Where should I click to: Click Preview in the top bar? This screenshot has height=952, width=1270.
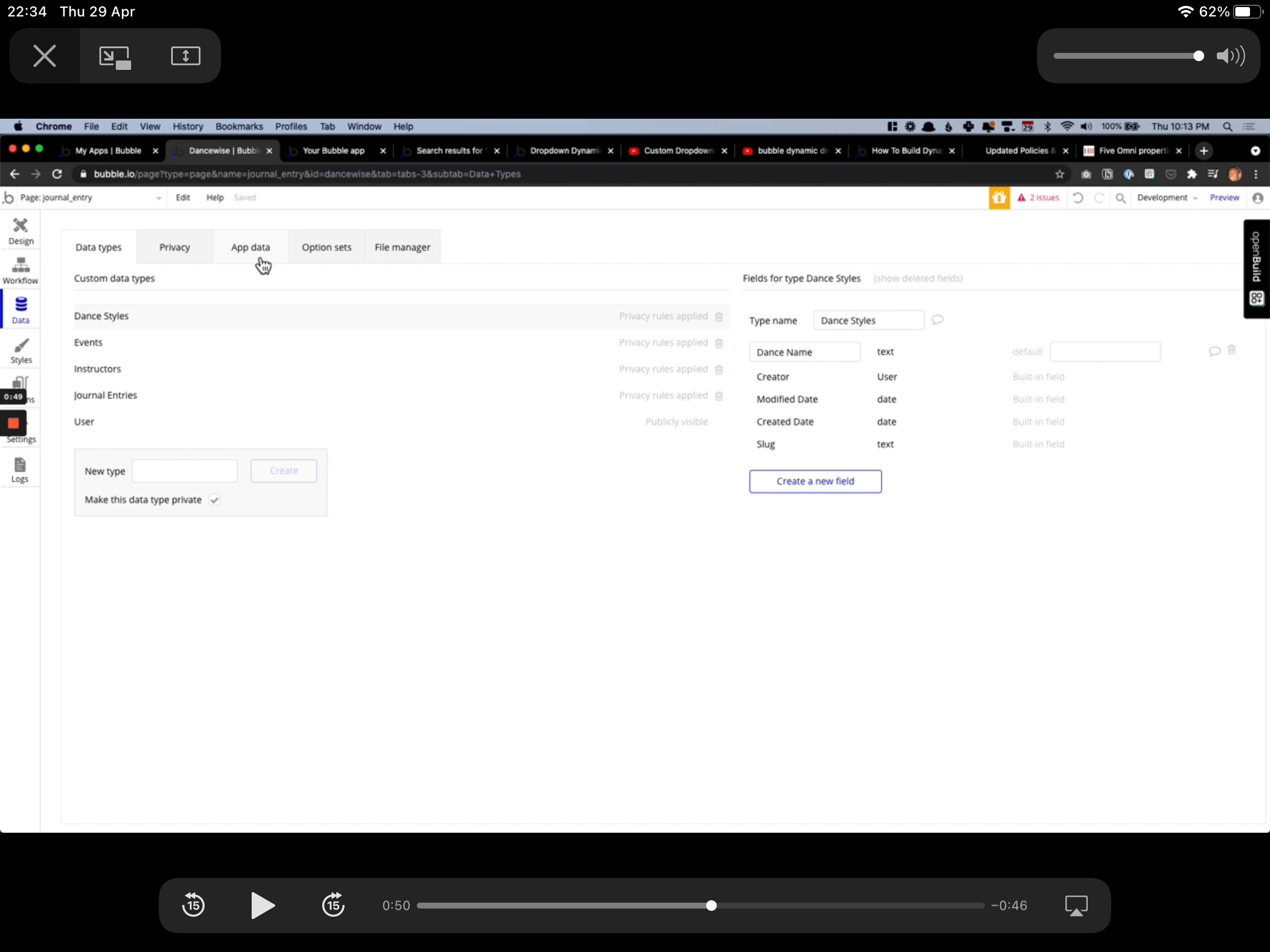1225,197
